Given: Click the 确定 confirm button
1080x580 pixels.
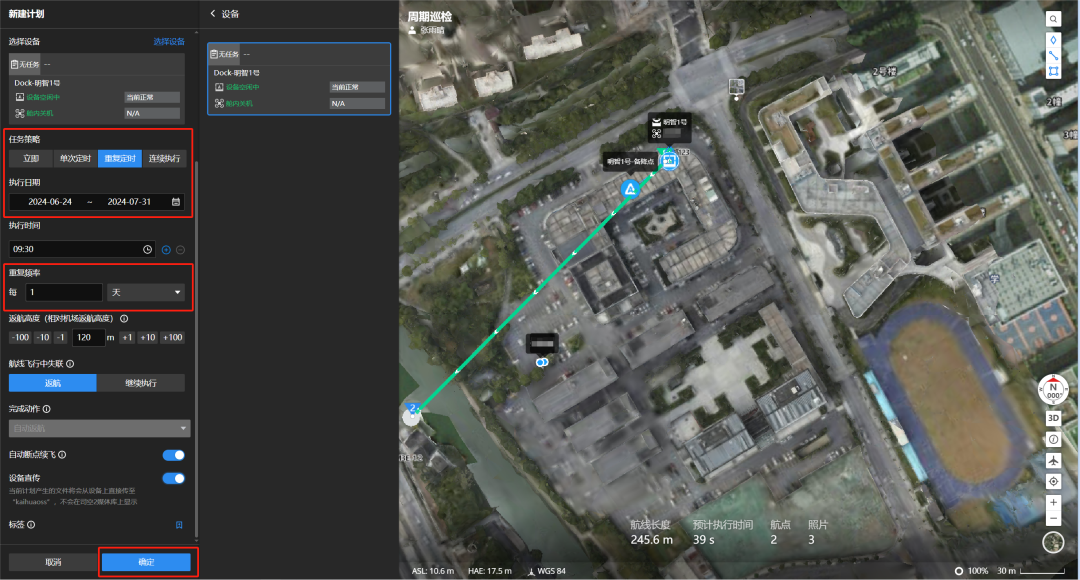Looking at the screenshot, I should (x=146, y=562).
